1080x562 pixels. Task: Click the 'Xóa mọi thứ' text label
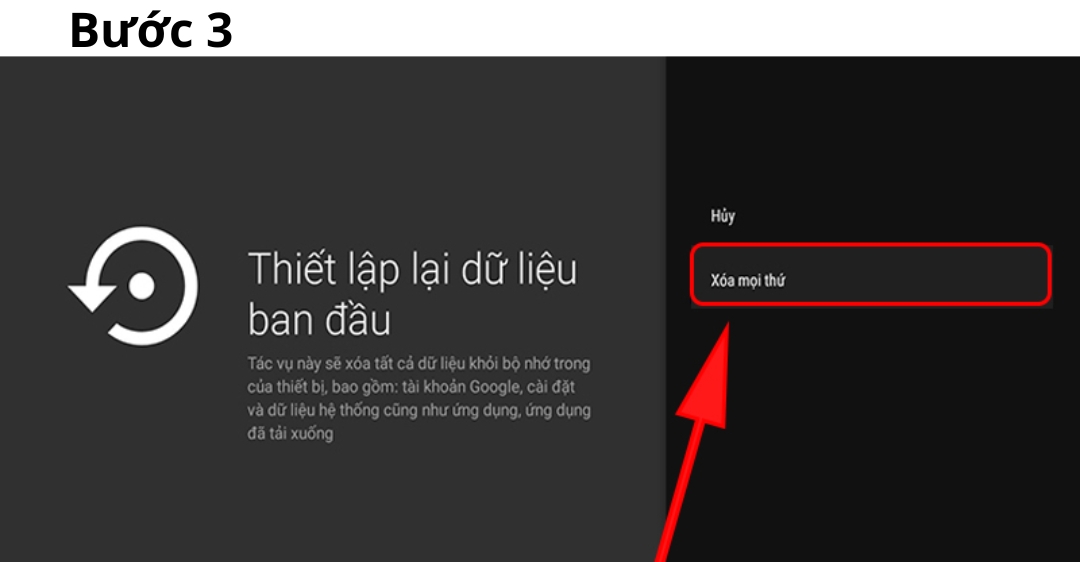tap(747, 281)
